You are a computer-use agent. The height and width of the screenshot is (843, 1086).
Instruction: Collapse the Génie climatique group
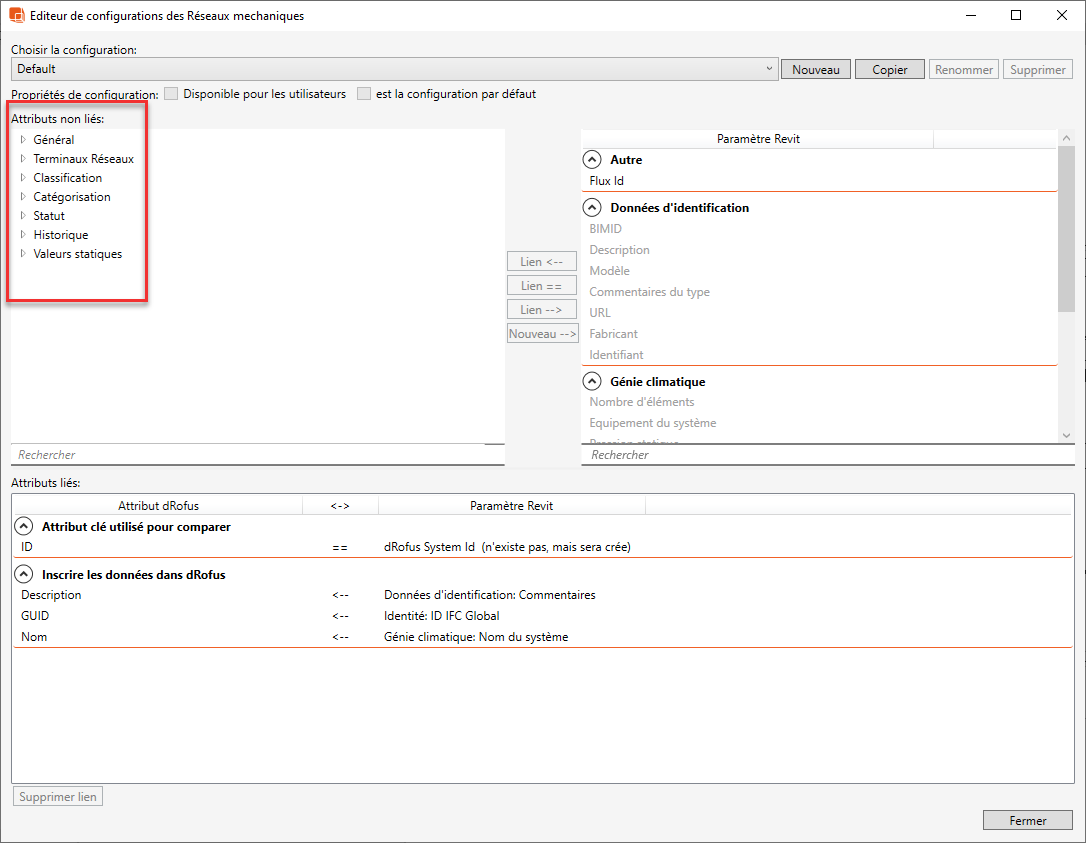[x=592, y=382]
